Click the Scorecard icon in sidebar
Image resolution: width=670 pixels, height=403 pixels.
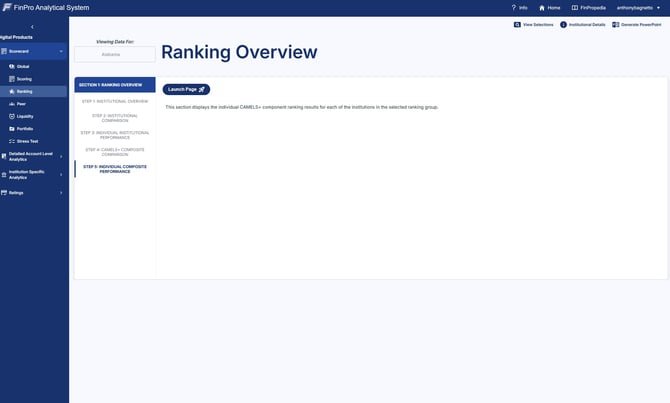click(x=4, y=51)
